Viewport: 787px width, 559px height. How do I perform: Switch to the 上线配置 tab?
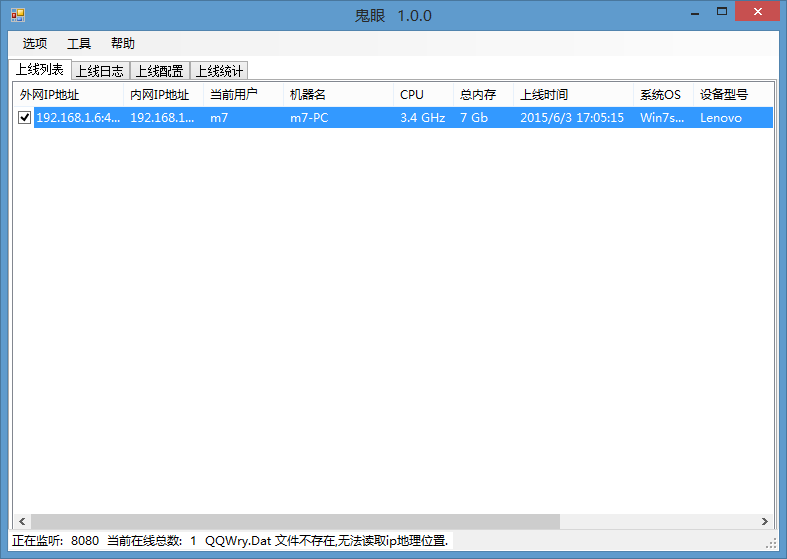160,71
